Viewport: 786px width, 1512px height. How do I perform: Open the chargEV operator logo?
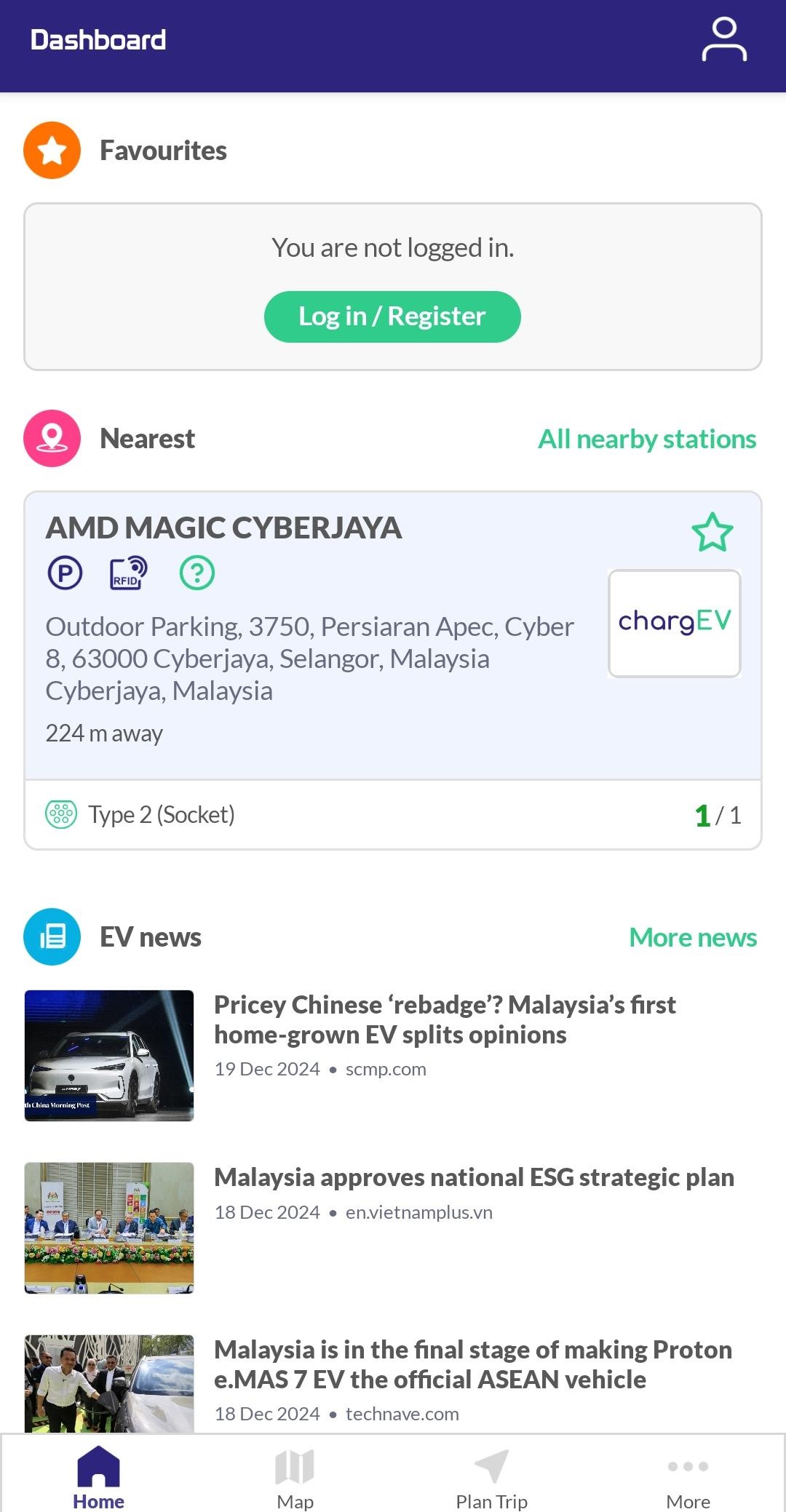(x=675, y=624)
